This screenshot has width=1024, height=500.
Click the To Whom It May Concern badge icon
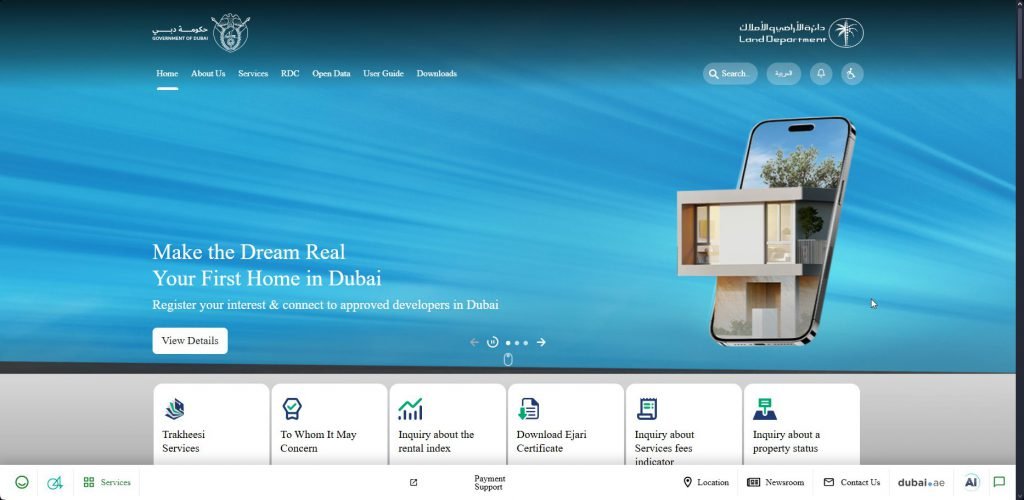point(292,409)
